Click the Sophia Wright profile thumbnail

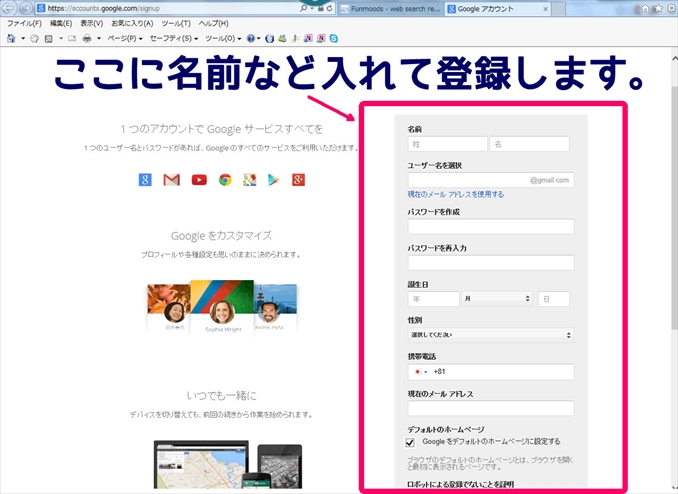pyautogui.click(x=222, y=307)
